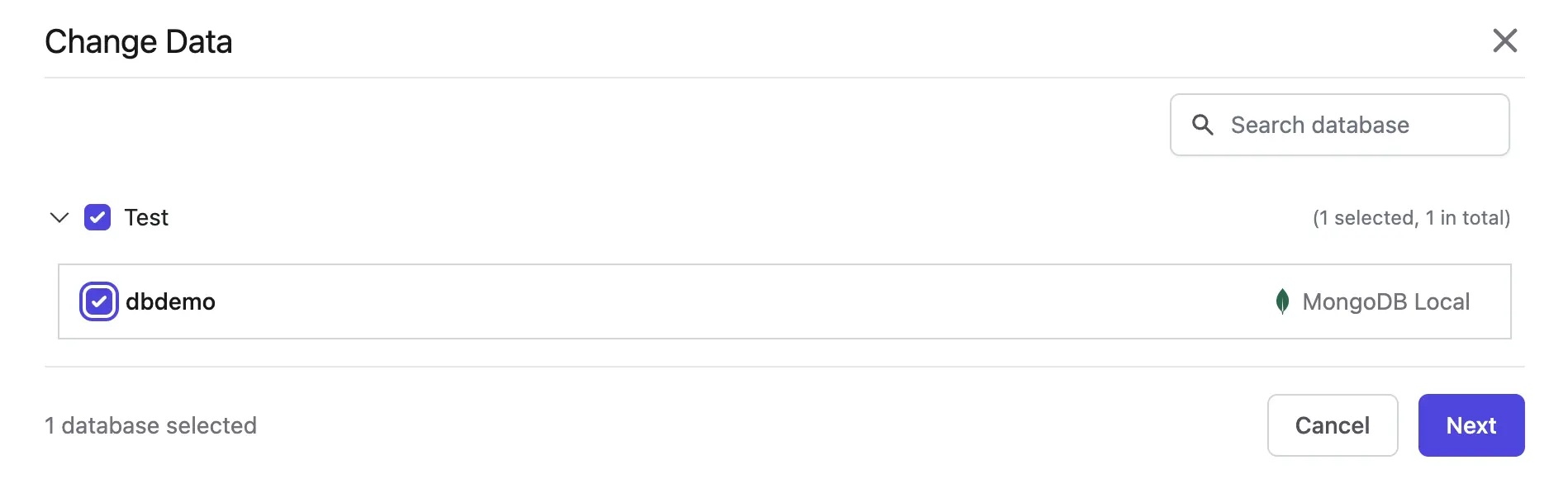Click the MongoDB leaf icon beside dbdemo
Screen dimensions: 1568x479
tap(1281, 301)
